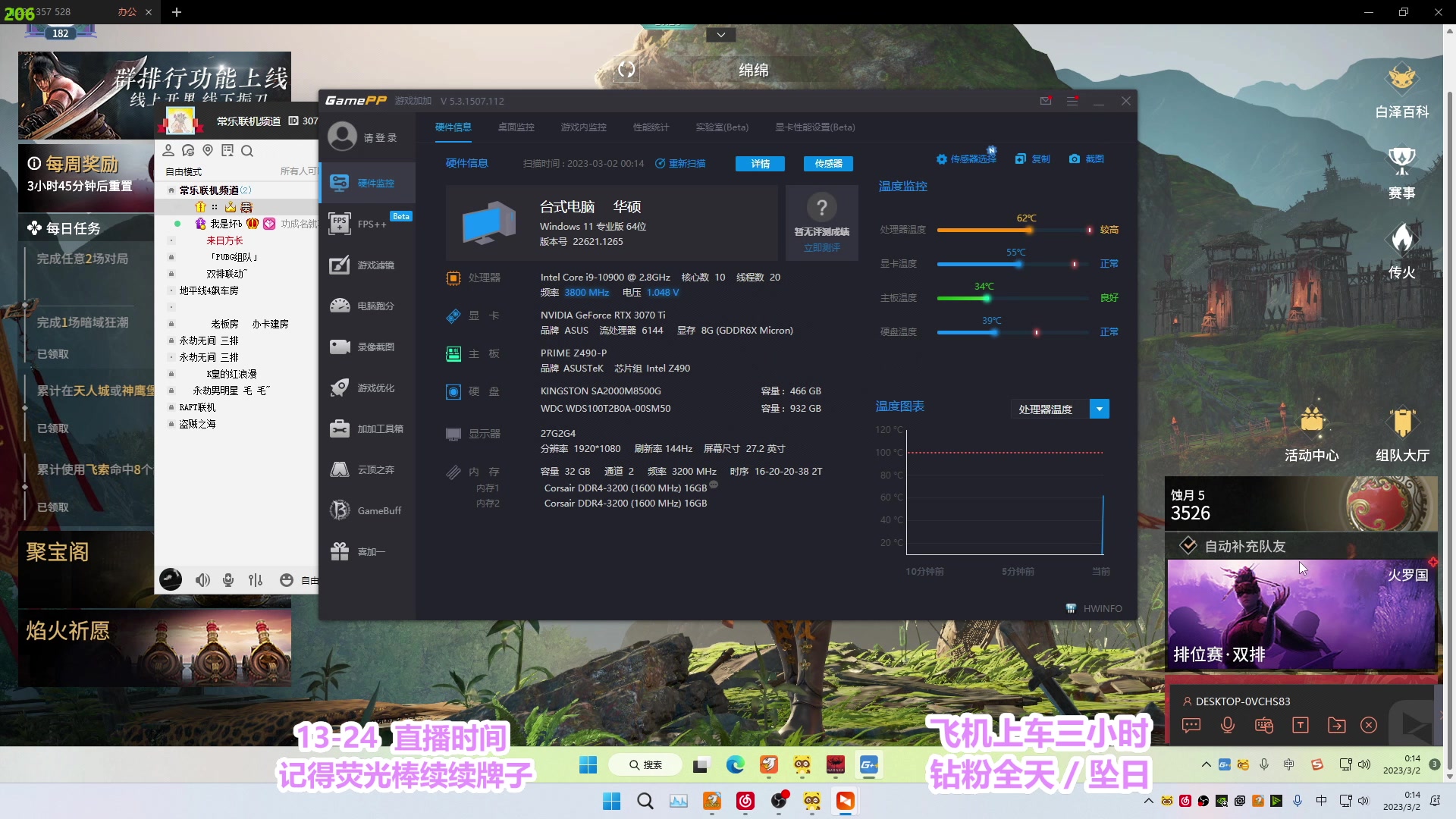The image size is (1456, 819).
Task: Click folder-arrow icon in game panel
Action: click(1337, 726)
